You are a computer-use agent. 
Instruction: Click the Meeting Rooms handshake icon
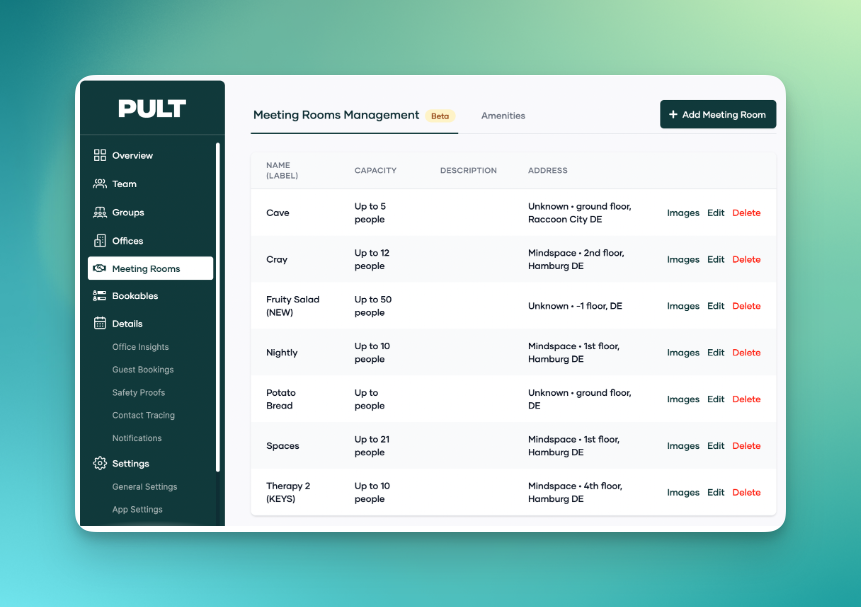(99, 269)
